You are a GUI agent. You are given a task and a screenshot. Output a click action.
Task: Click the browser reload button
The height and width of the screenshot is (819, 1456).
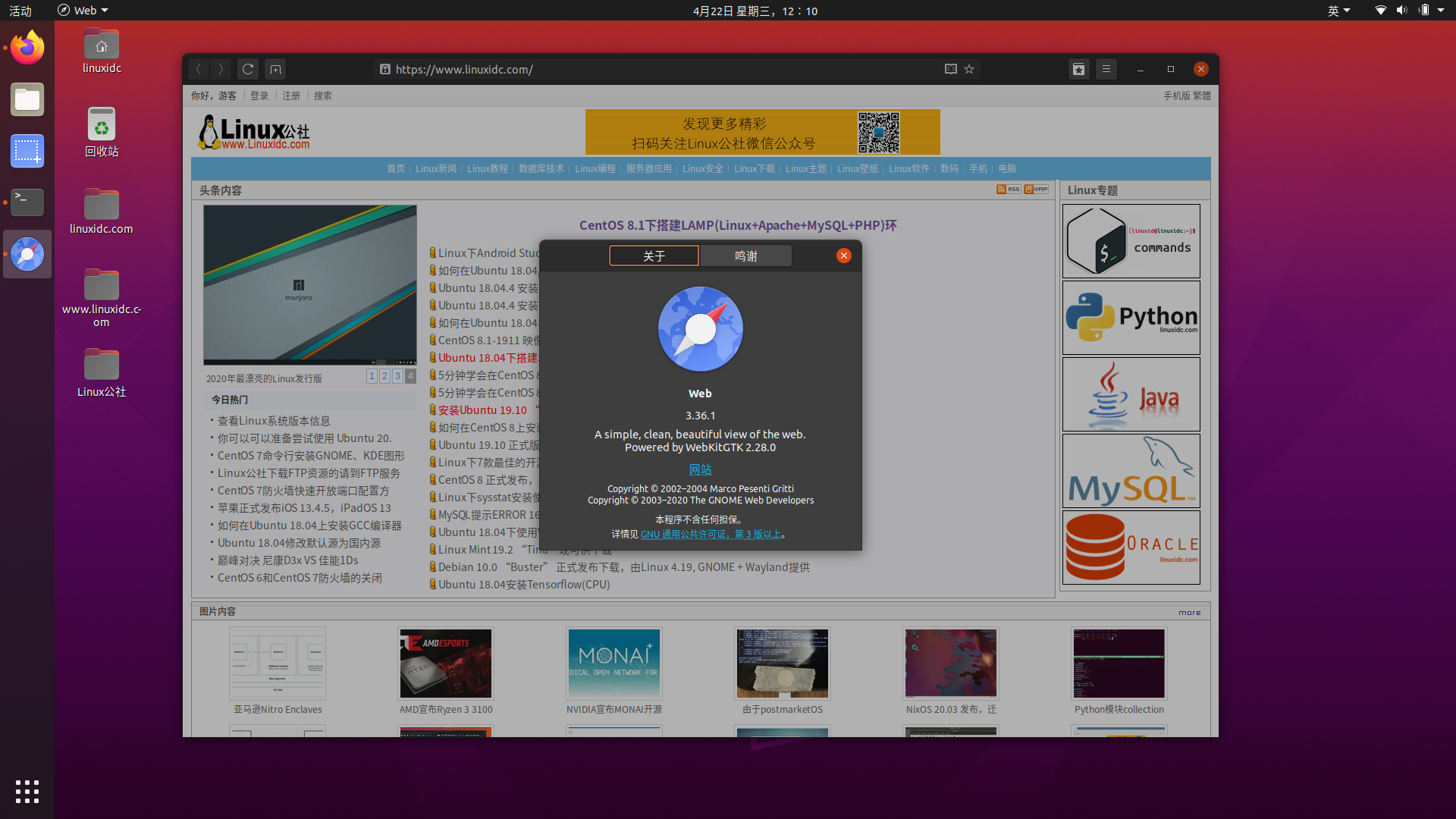point(247,69)
